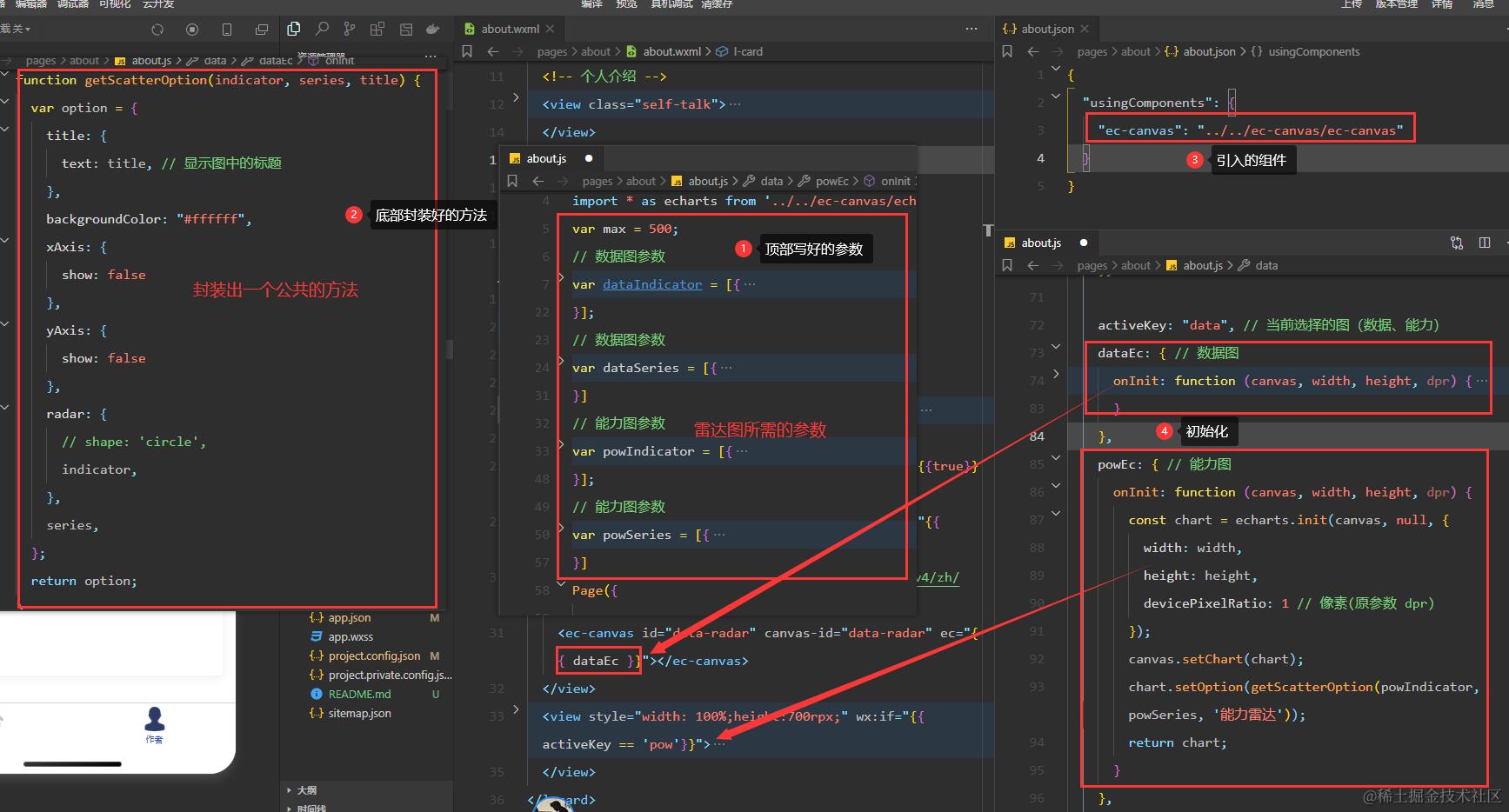Toggle bookmark icon in about.wxml breadcrumb bar
The width and height of the screenshot is (1509, 812).
[467, 51]
